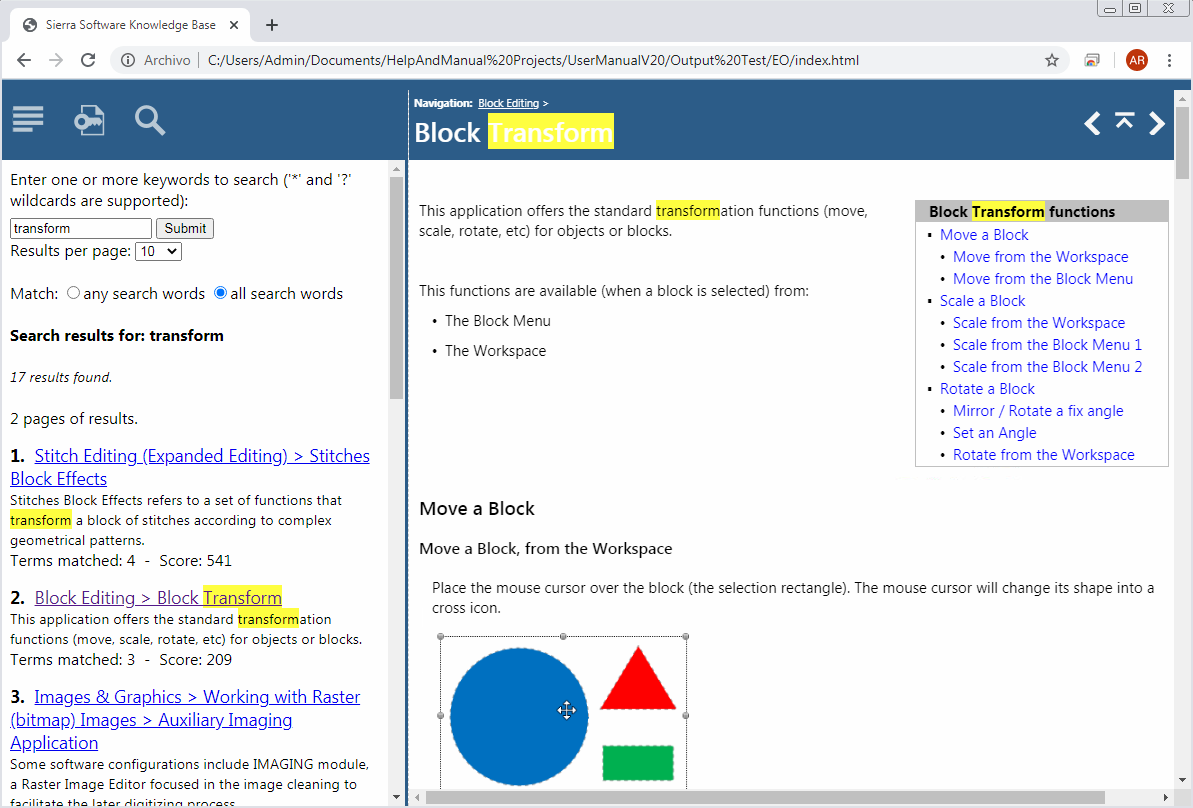Select the search magnifier icon

pos(150,120)
